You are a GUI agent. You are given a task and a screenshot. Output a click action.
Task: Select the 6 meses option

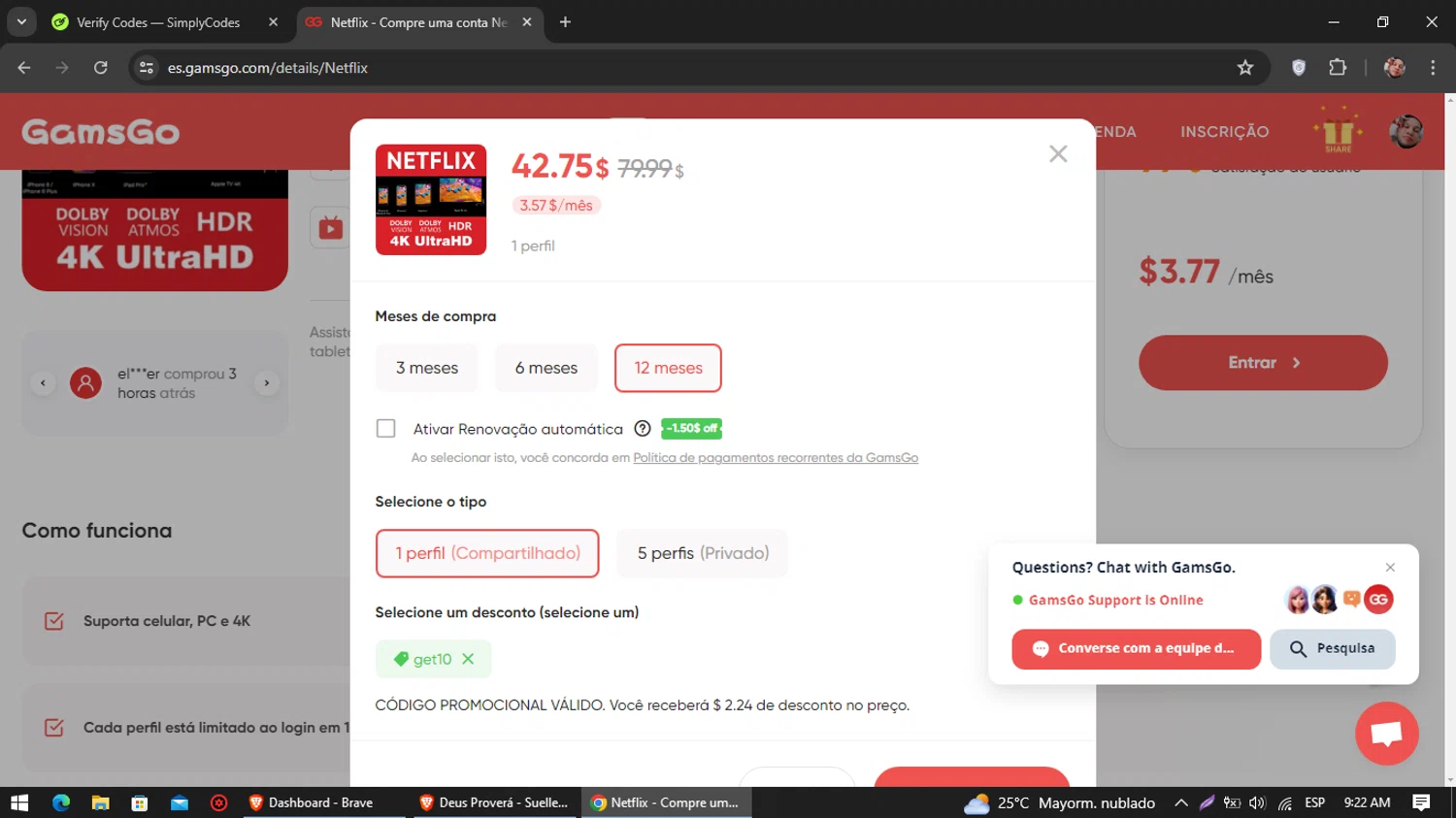click(546, 368)
